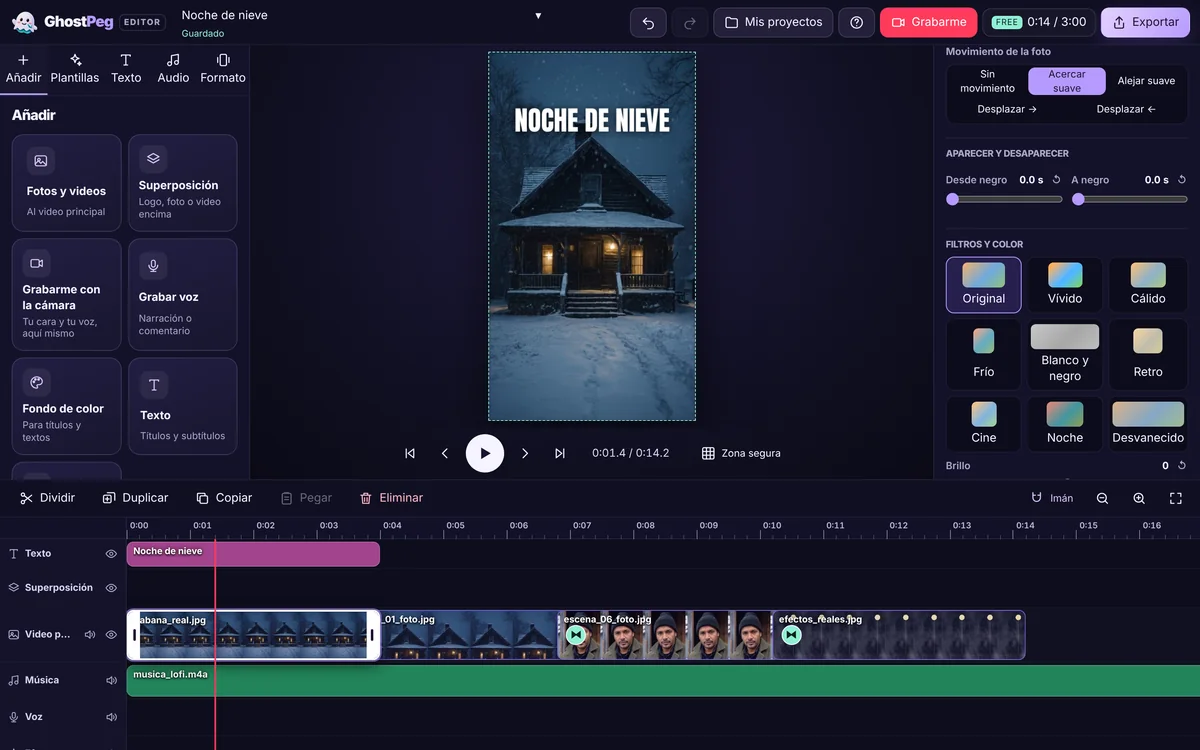Screen dimensions: 1200x750
Task: Select the escena_06_foto.jpg clip
Action: (x=665, y=635)
